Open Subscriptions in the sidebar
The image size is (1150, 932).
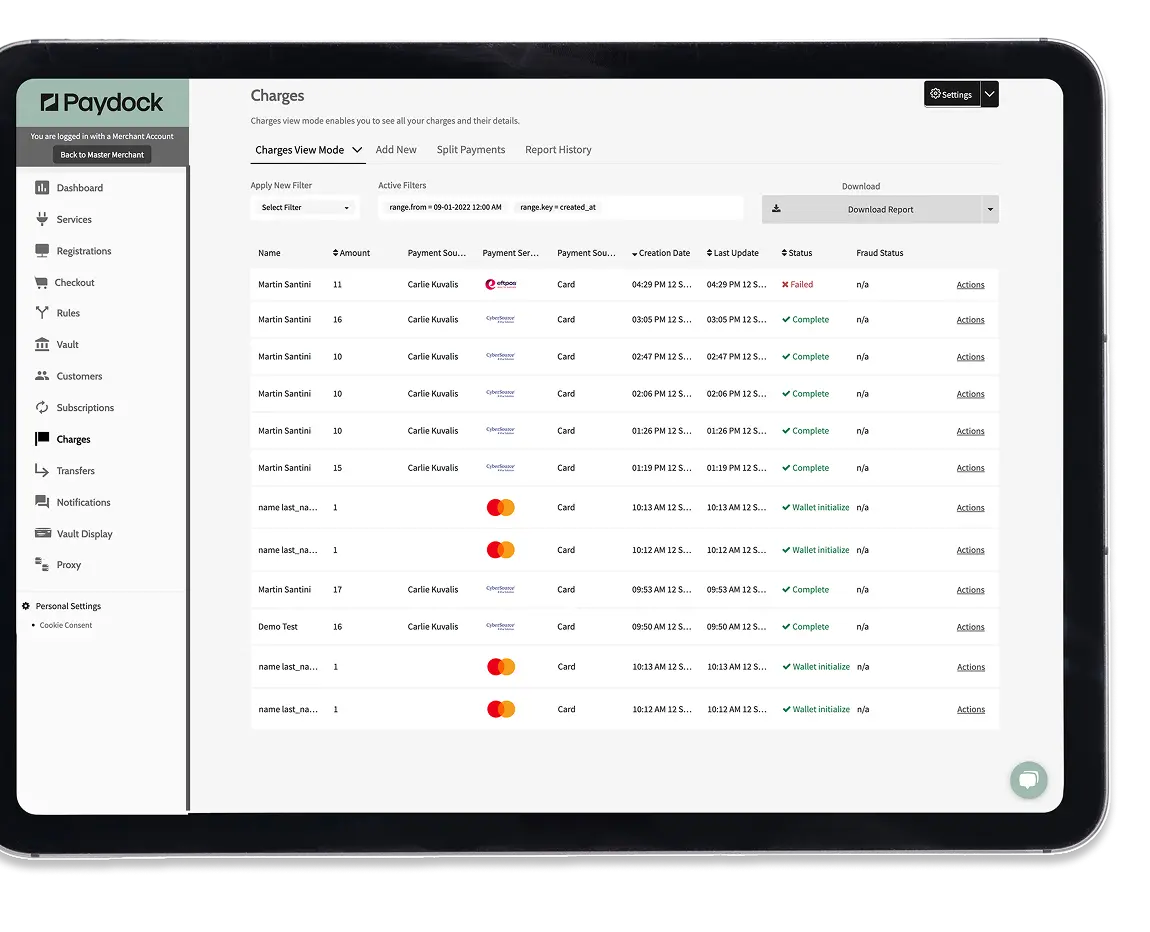click(85, 408)
